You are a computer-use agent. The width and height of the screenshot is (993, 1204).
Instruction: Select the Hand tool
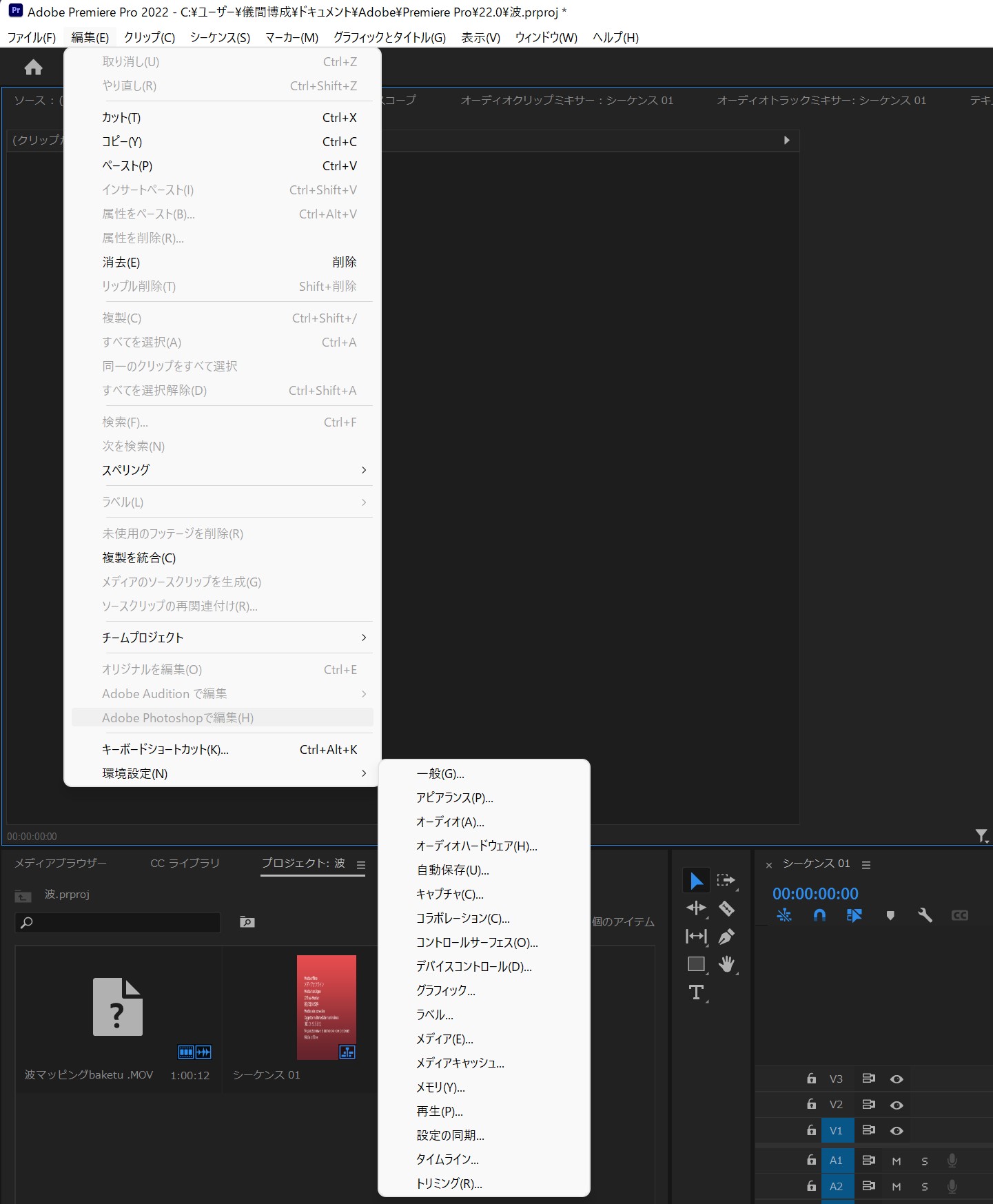pyautogui.click(x=726, y=964)
